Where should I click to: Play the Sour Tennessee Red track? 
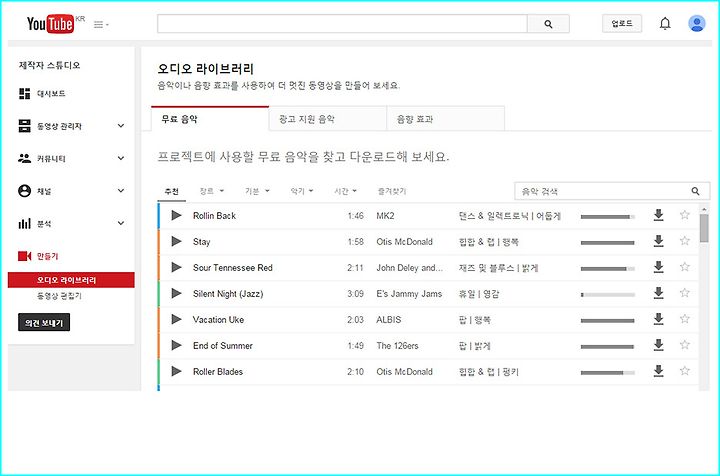point(176,267)
